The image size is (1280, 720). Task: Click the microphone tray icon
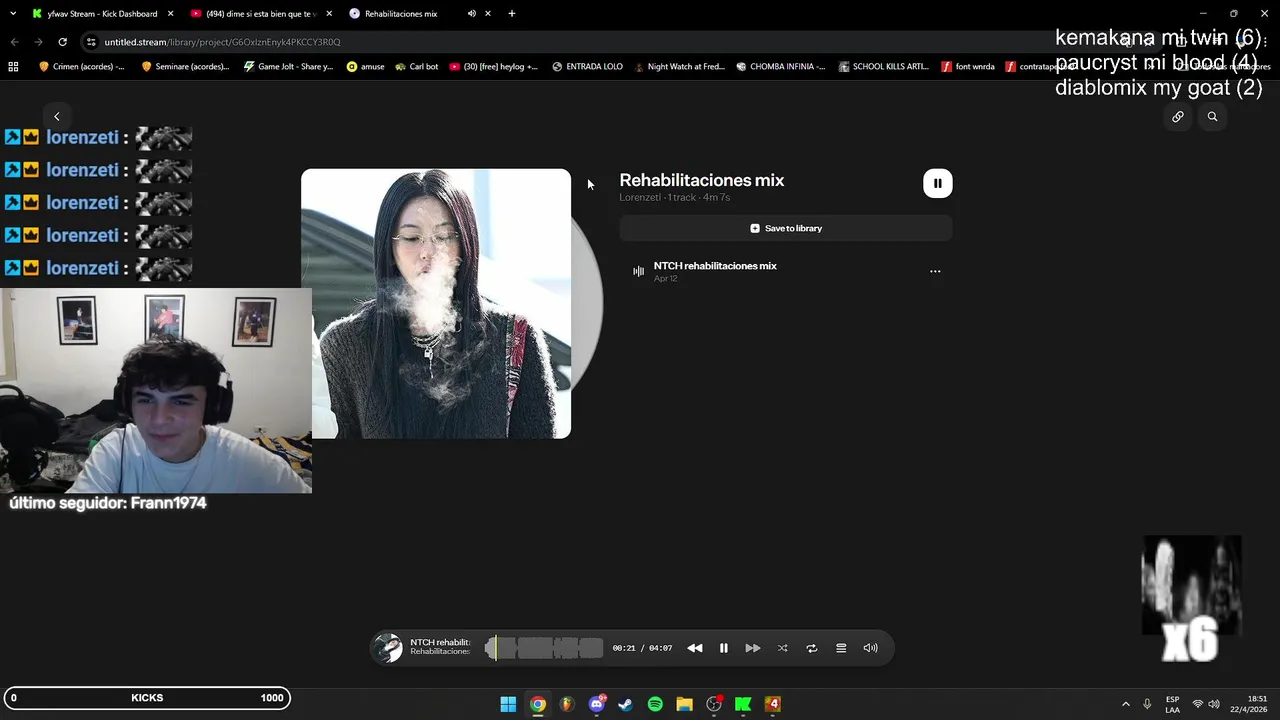[1147, 704]
